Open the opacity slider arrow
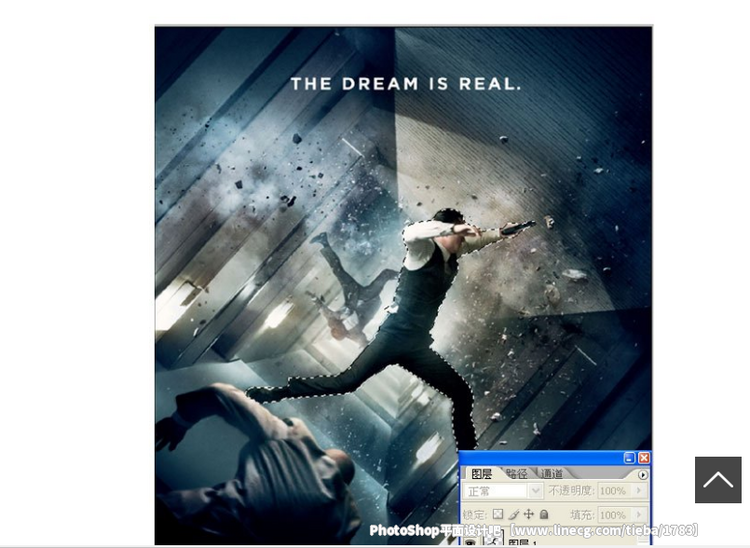Image resolution: width=750 pixels, height=548 pixels. tap(640, 491)
